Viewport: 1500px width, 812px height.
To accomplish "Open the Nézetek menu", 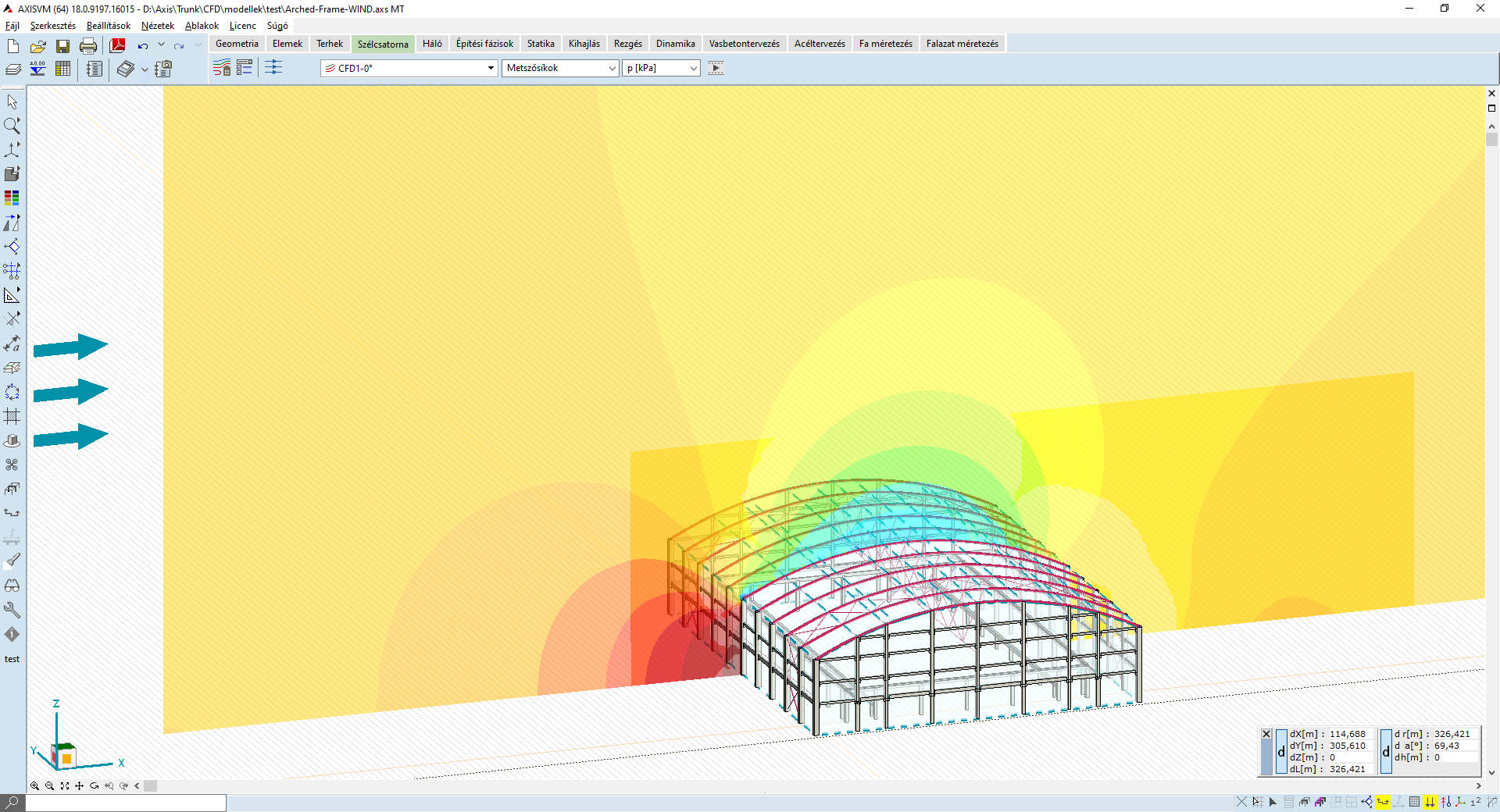I will click(157, 26).
